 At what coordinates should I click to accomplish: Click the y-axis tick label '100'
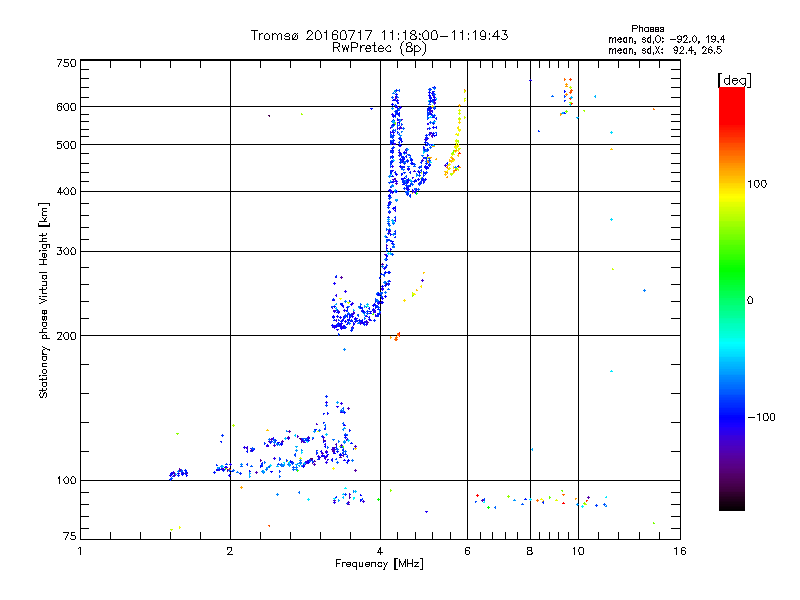pyautogui.click(x=66, y=481)
